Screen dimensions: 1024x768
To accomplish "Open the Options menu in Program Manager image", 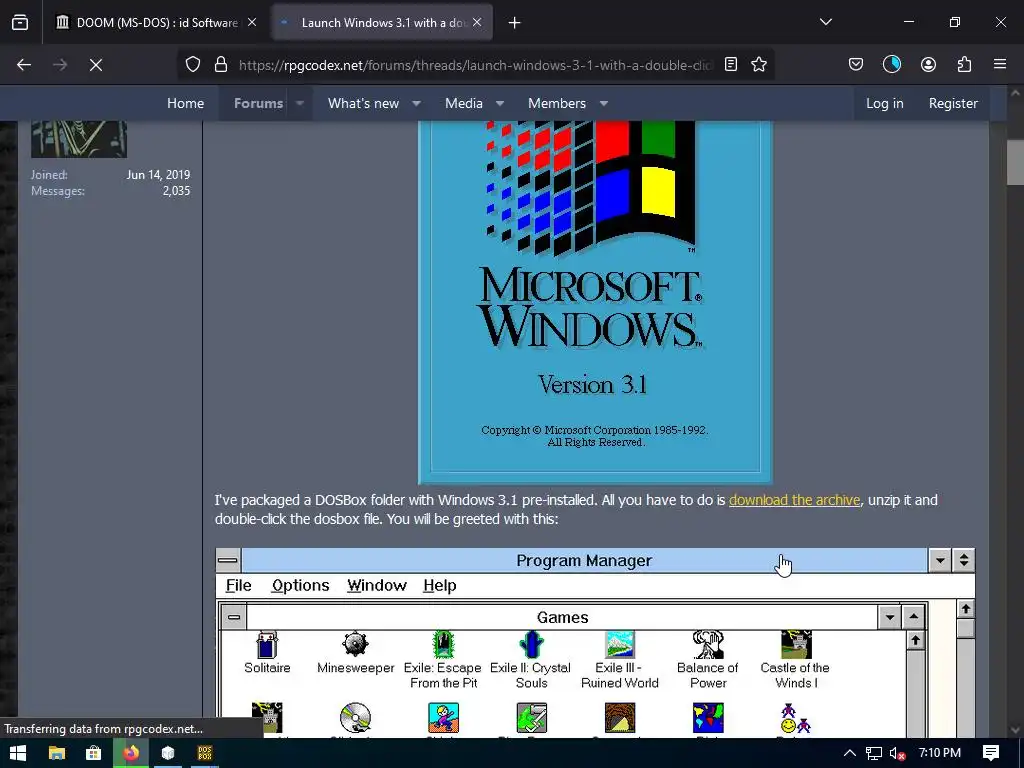I will pyautogui.click(x=300, y=585).
